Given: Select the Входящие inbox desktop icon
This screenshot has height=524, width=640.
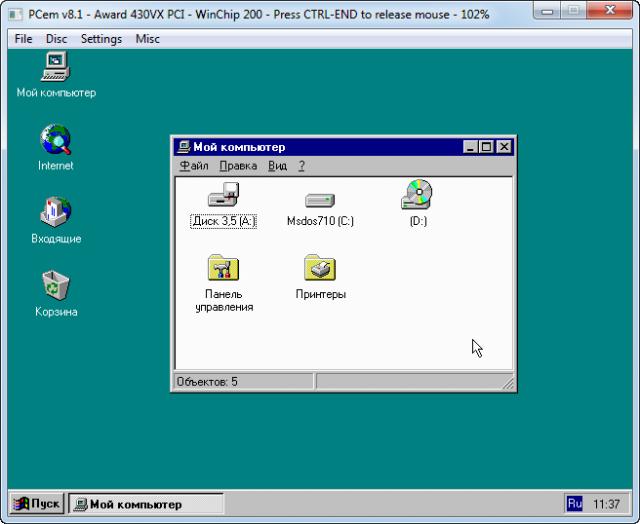Looking at the screenshot, I should click(56, 212).
